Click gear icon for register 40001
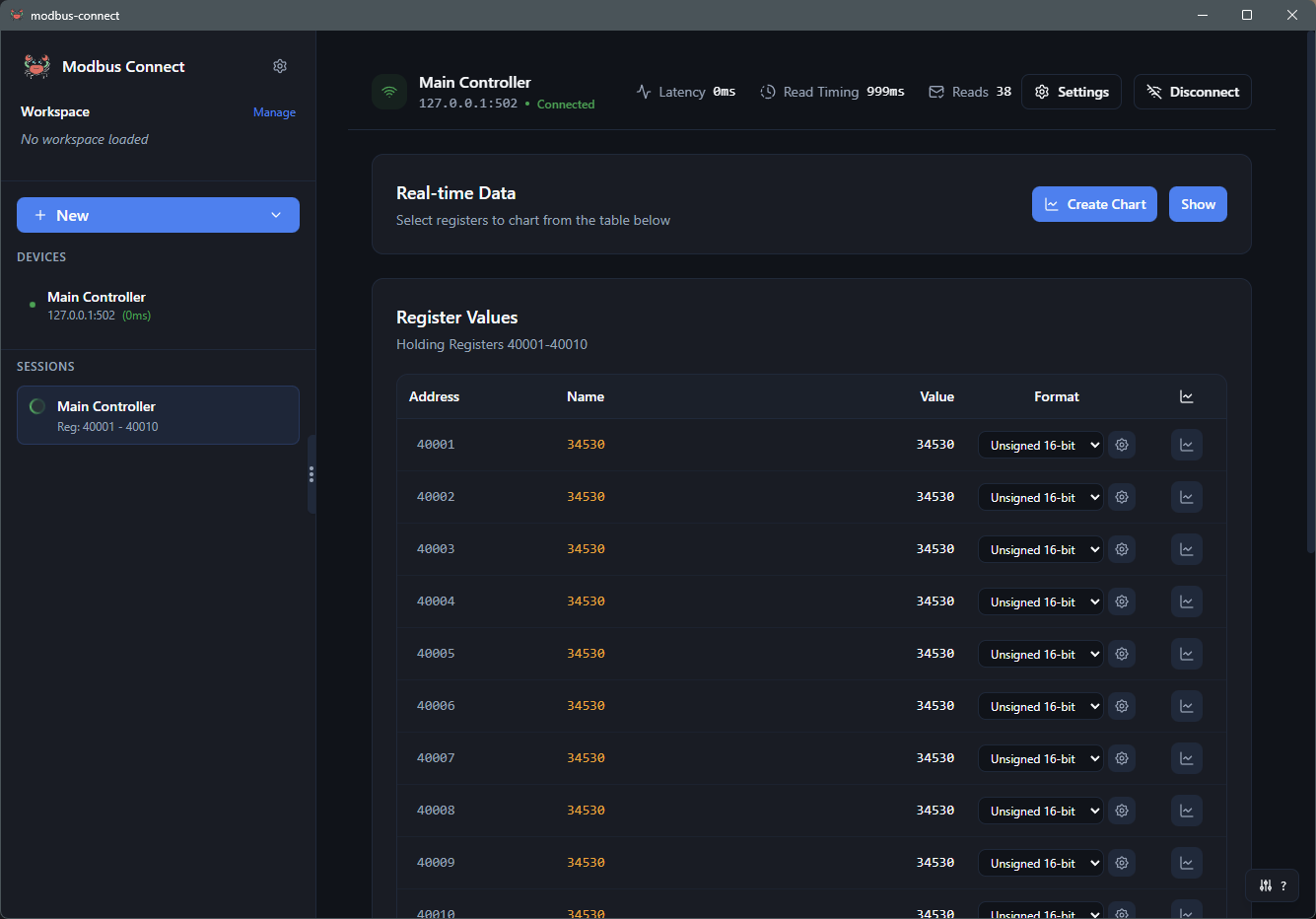The height and width of the screenshot is (919, 1316). 1122,445
